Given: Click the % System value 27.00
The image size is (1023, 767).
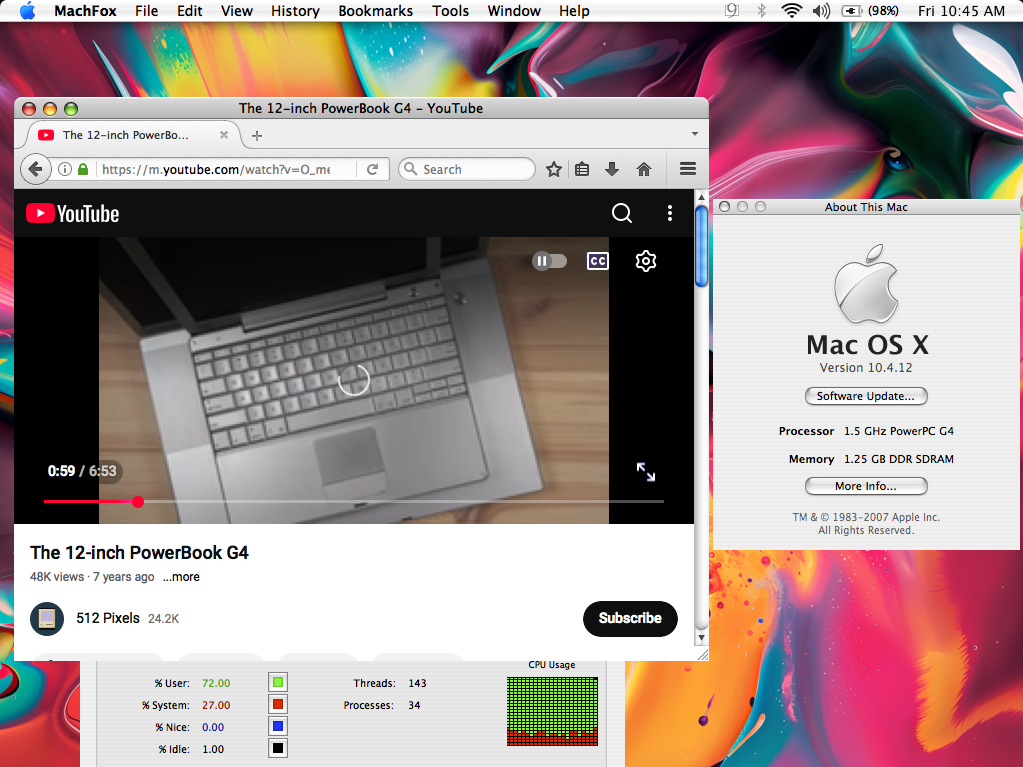Looking at the screenshot, I should (216, 705).
